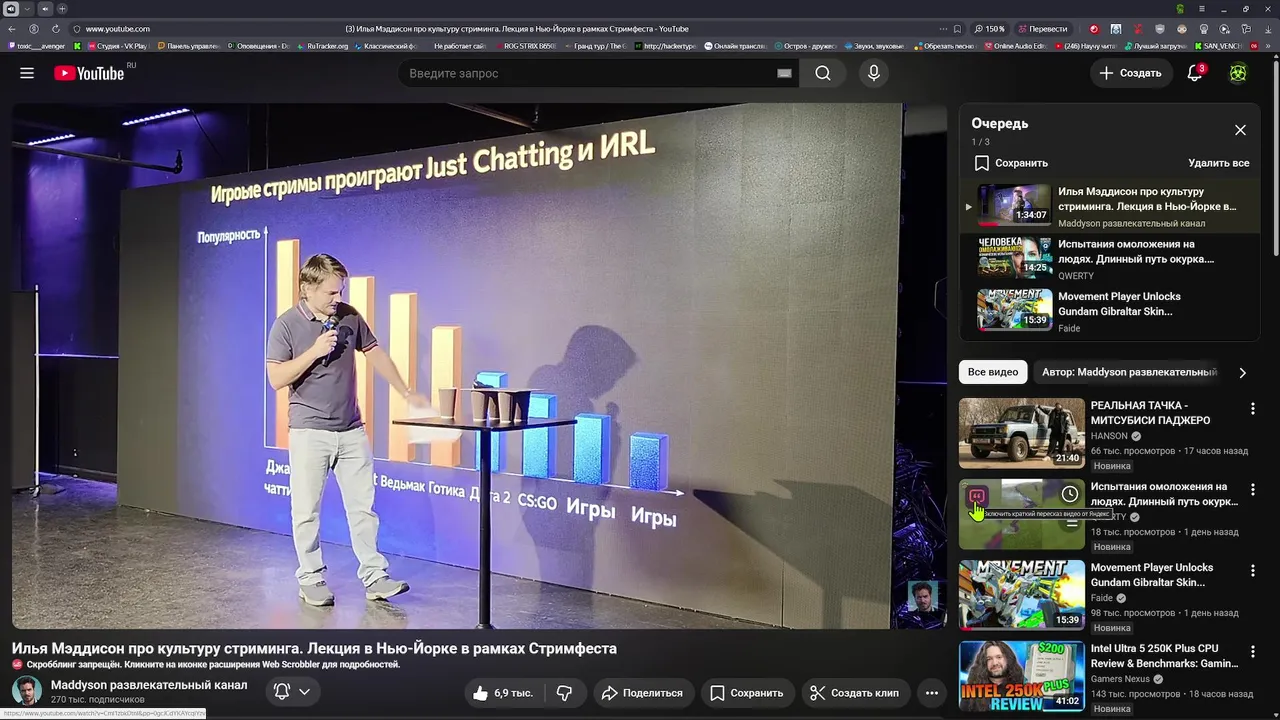Expand the tab list dropdown arrow
The height and width of the screenshot is (720, 1280).
(27, 9)
